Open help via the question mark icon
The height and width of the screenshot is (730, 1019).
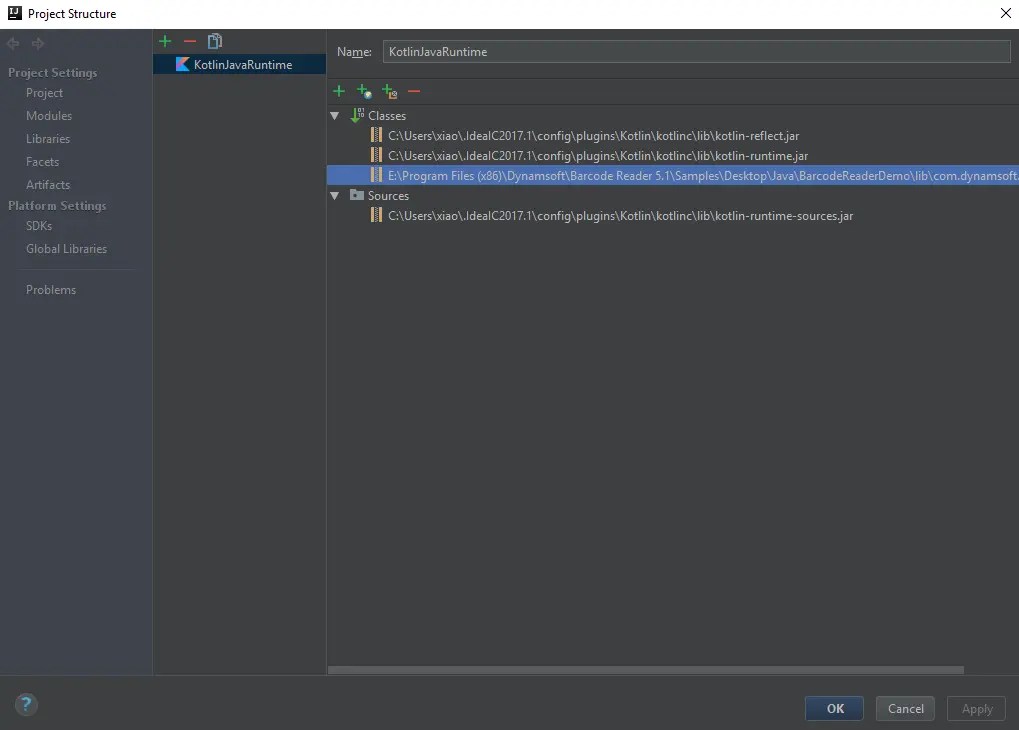pyautogui.click(x=25, y=705)
